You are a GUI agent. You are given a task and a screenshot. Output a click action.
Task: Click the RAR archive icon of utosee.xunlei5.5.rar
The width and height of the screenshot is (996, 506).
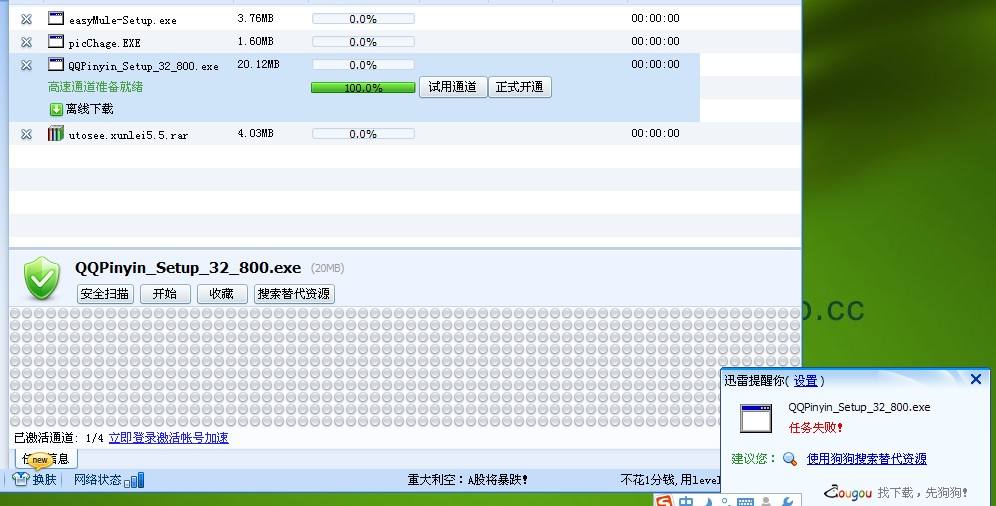pyautogui.click(x=56, y=133)
